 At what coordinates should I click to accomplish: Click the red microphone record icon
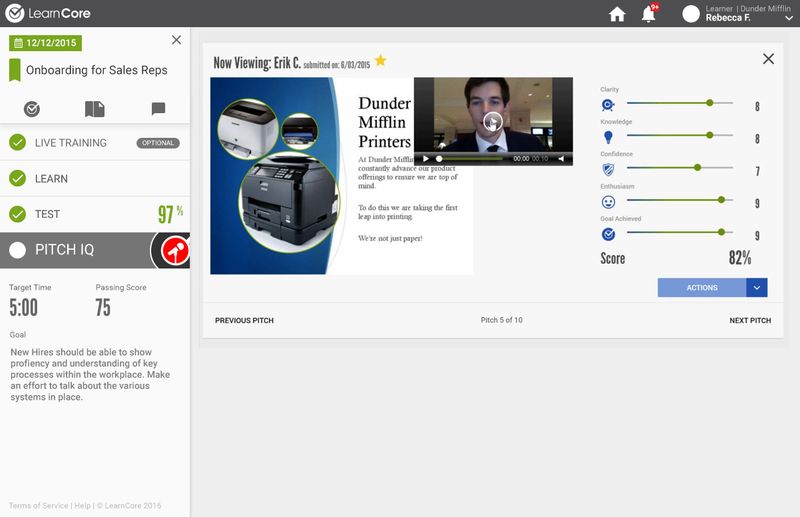tap(174, 251)
